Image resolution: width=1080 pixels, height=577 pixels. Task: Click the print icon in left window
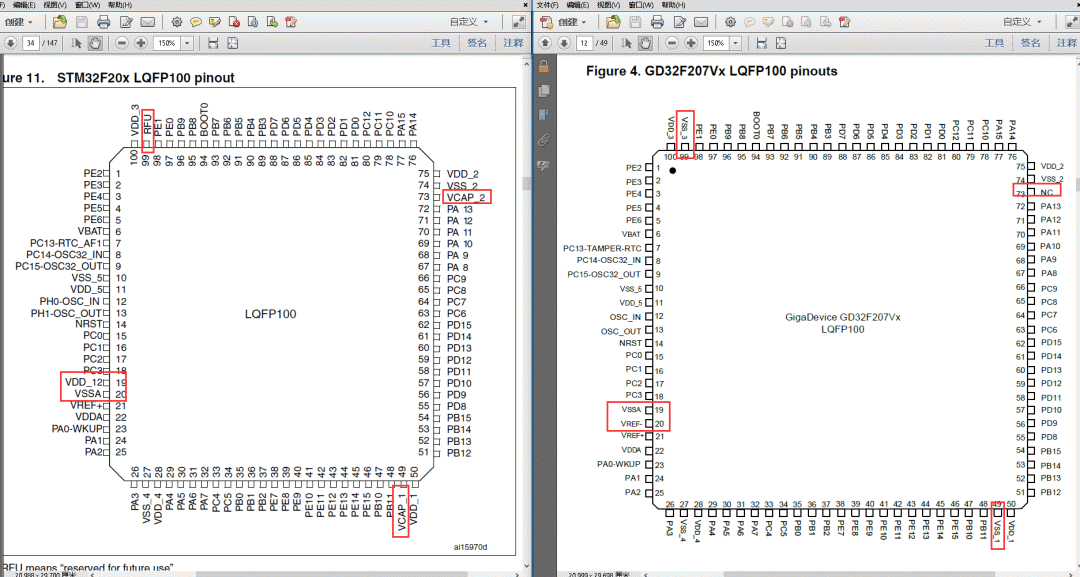(103, 22)
